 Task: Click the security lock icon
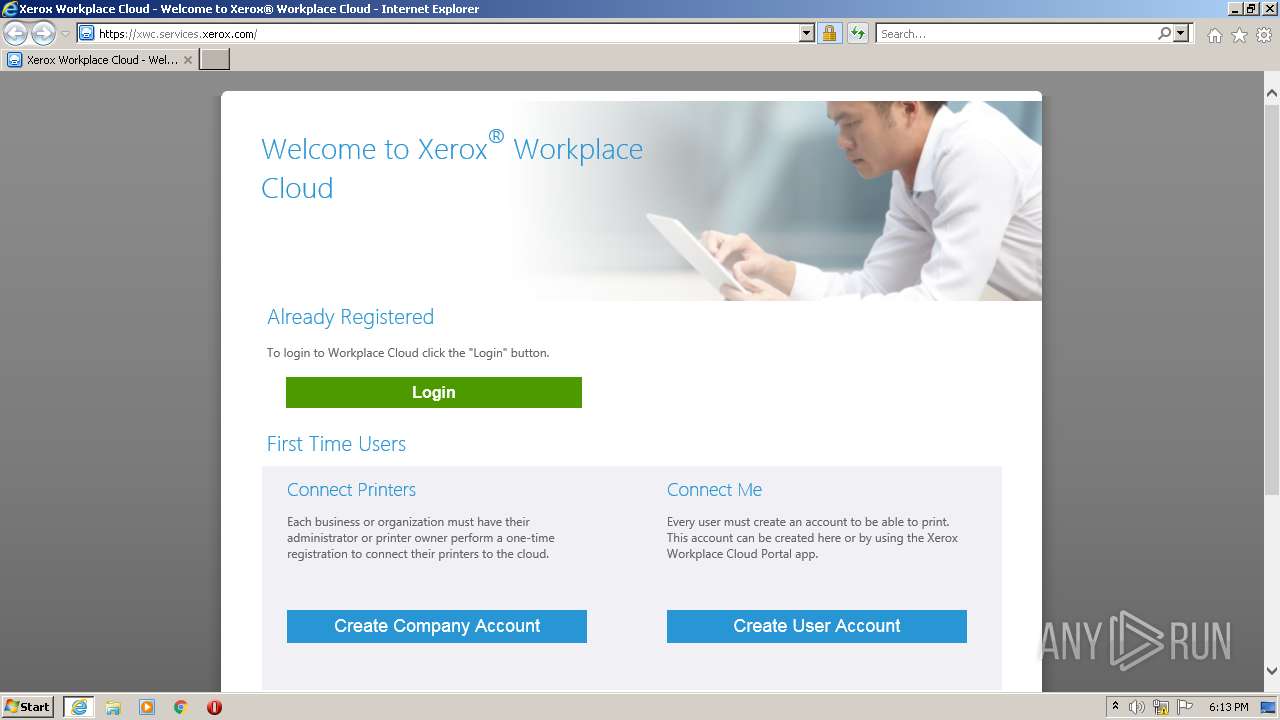(x=829, y=33)
